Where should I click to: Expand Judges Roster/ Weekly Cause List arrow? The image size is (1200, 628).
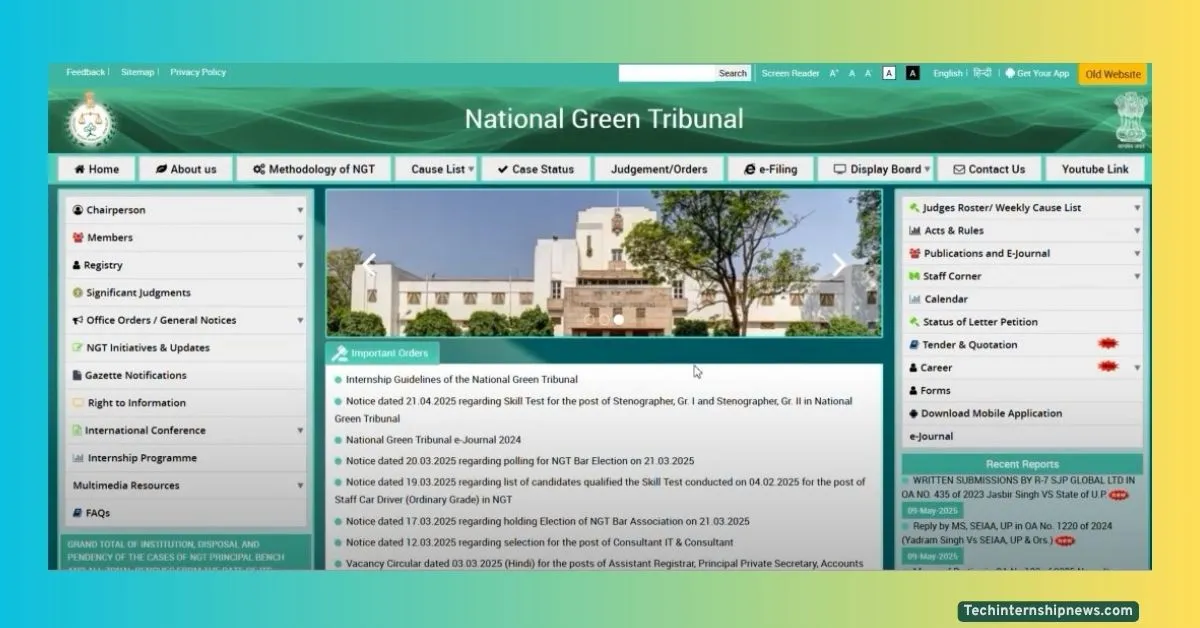point(1137,208)
